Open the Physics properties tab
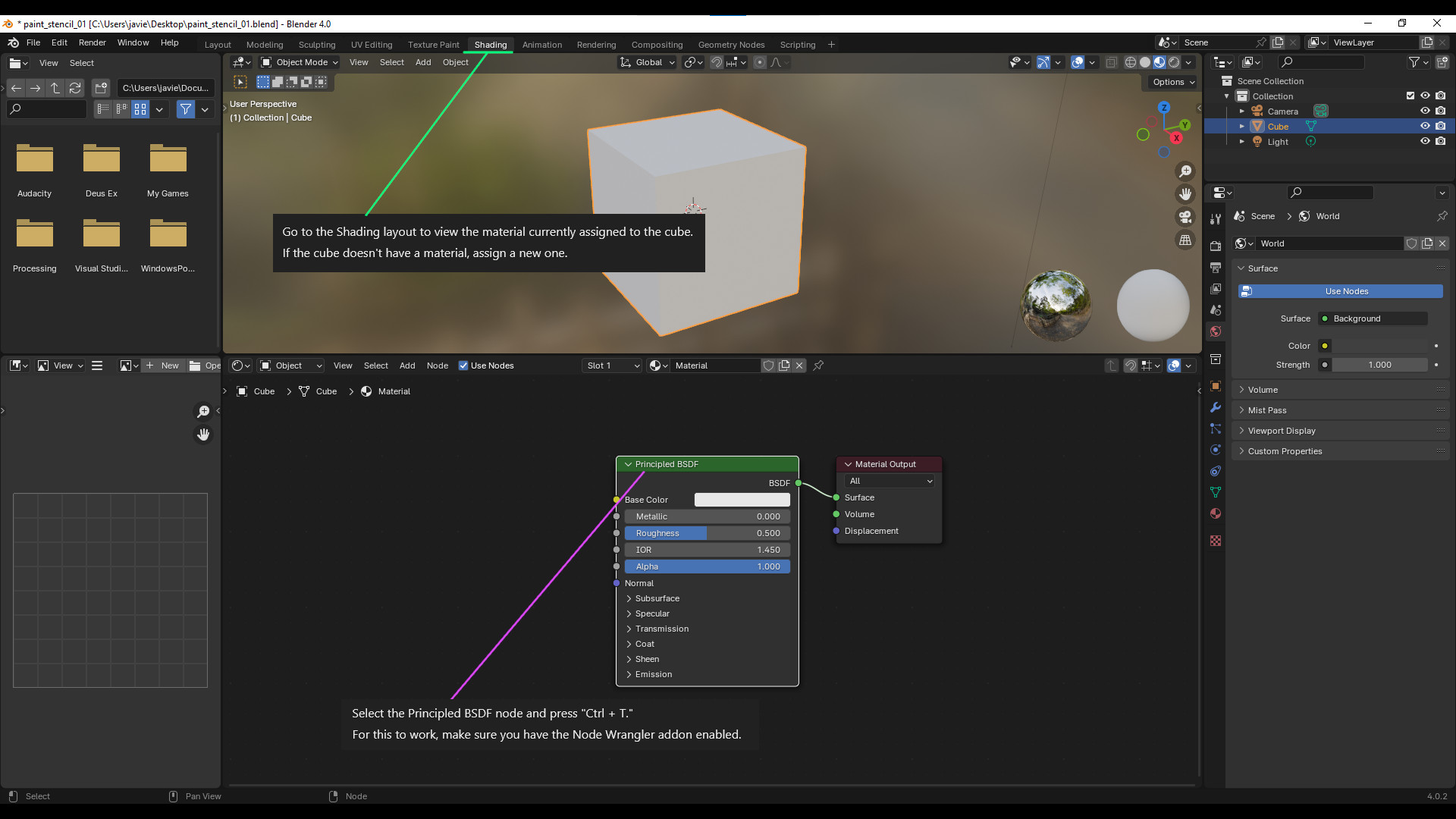Screen dimensions: 1456x819 pyautogui.click(x=1216, y=449)
